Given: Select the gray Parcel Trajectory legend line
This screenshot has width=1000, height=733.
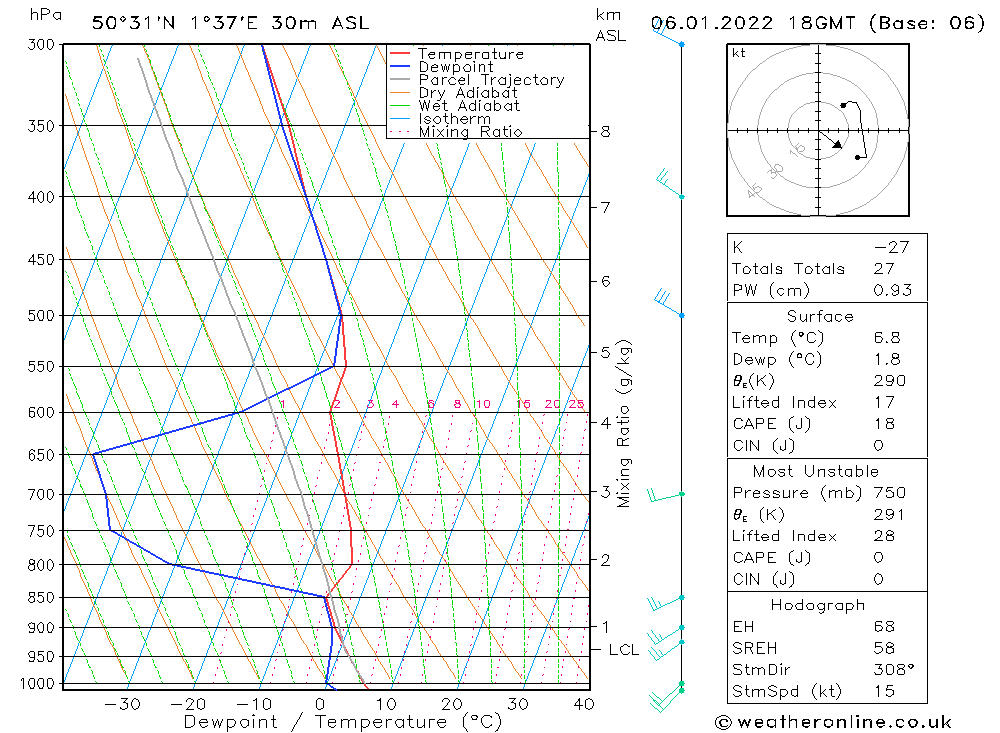Looking at the screenshot, I should click(x=399, y=80).
